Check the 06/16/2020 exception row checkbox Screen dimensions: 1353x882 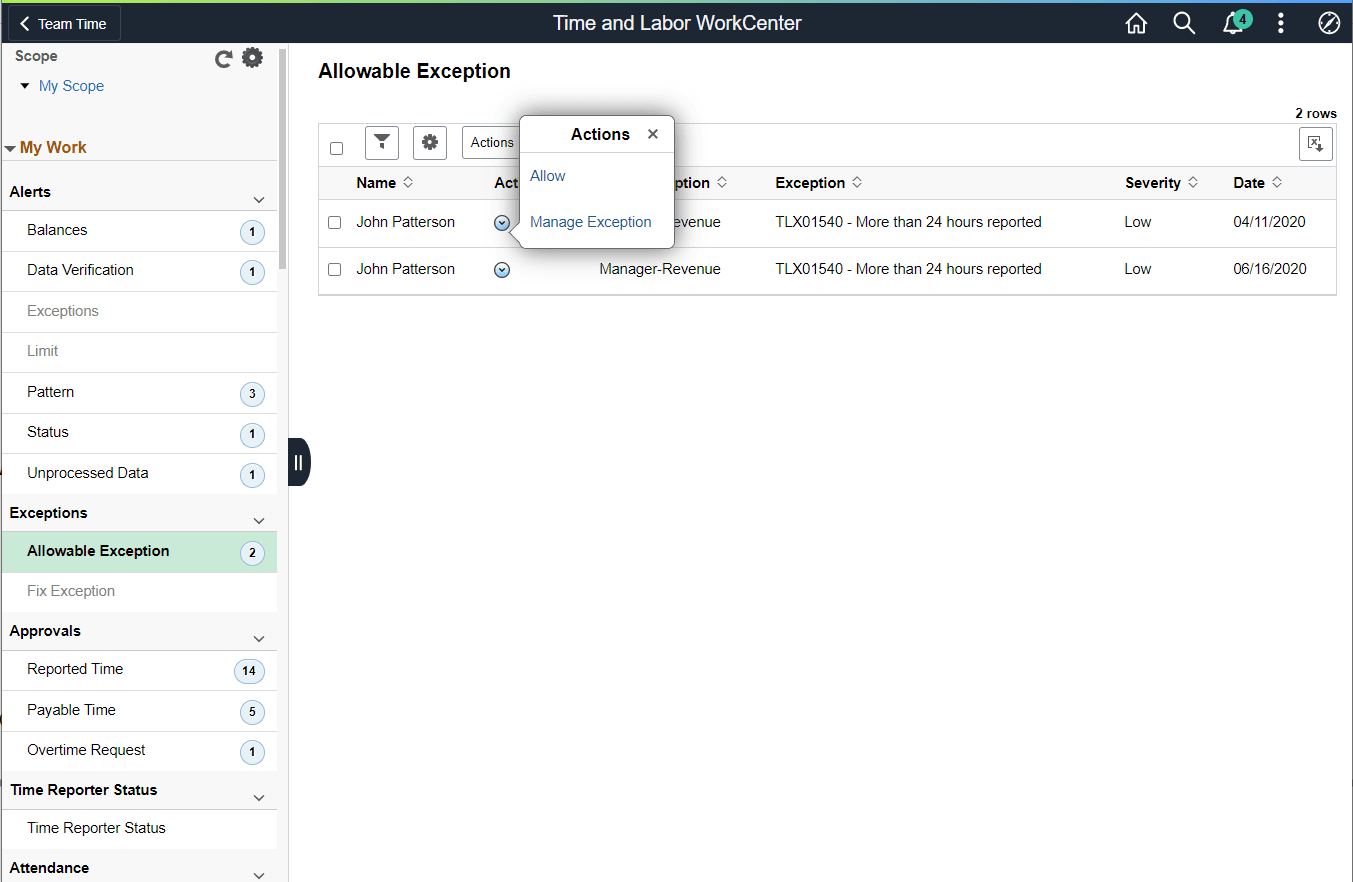pyautogui.click(x=334, y=269)
